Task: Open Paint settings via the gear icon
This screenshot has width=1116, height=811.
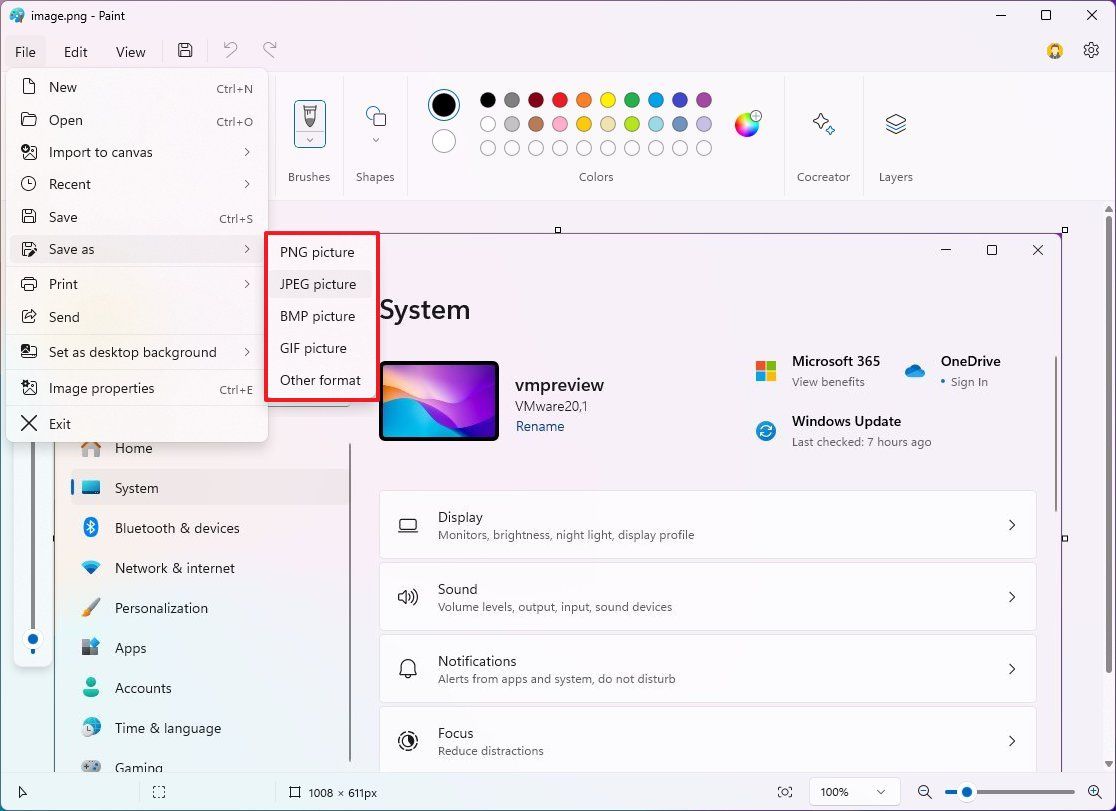Action: [1090, 49]
